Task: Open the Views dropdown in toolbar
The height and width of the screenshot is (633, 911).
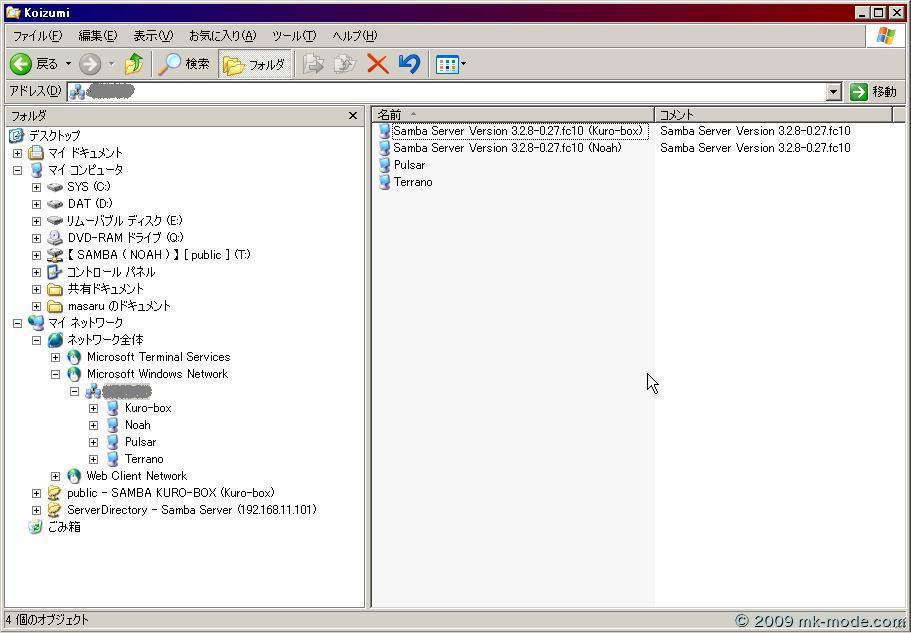Action: [451, 64]
